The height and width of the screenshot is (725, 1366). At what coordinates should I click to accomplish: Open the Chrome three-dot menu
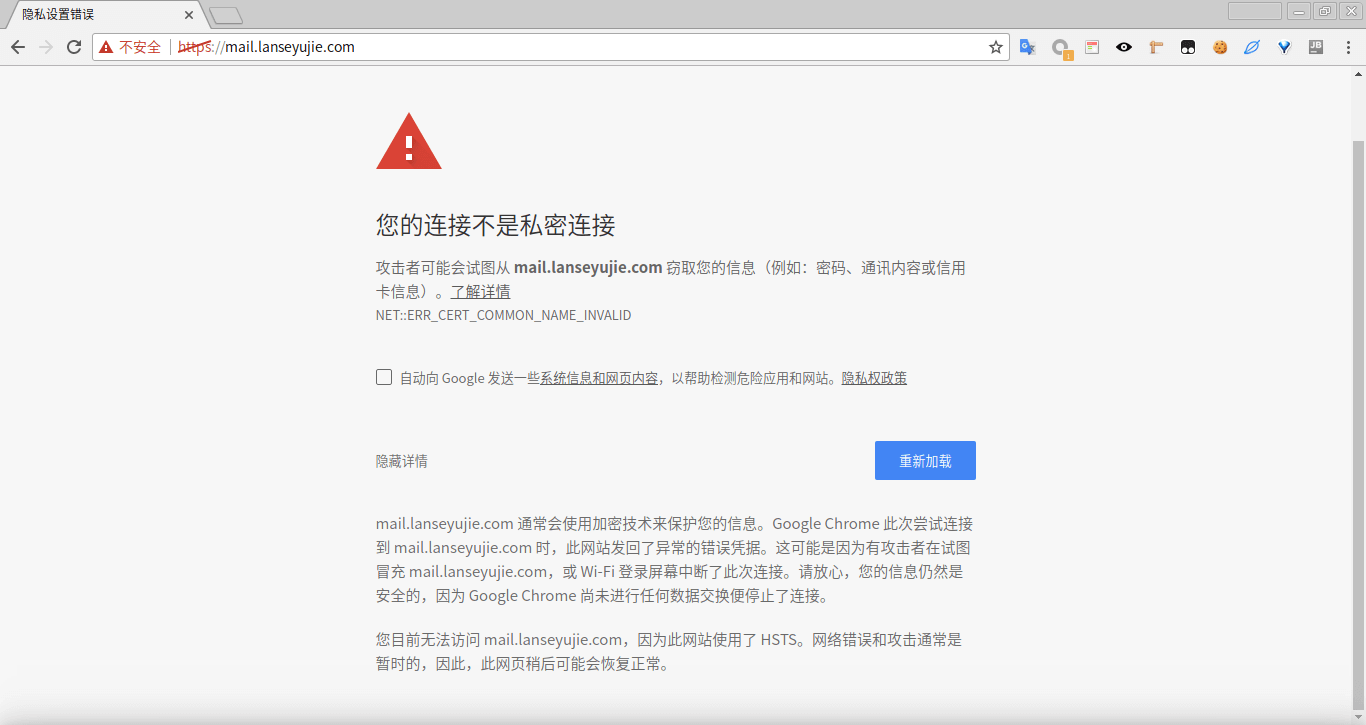[1348, 47]
